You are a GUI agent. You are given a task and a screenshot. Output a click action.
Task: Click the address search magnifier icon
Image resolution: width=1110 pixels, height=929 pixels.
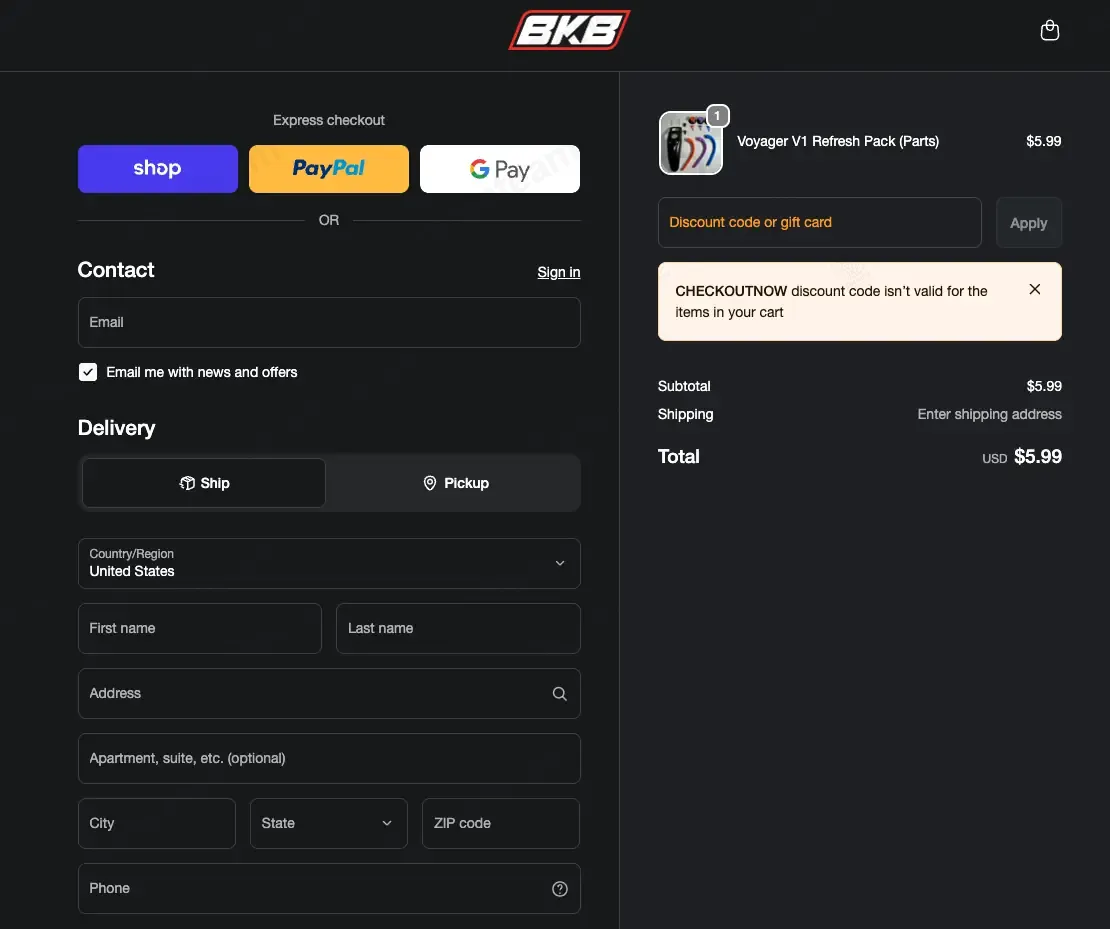(559, 694)
